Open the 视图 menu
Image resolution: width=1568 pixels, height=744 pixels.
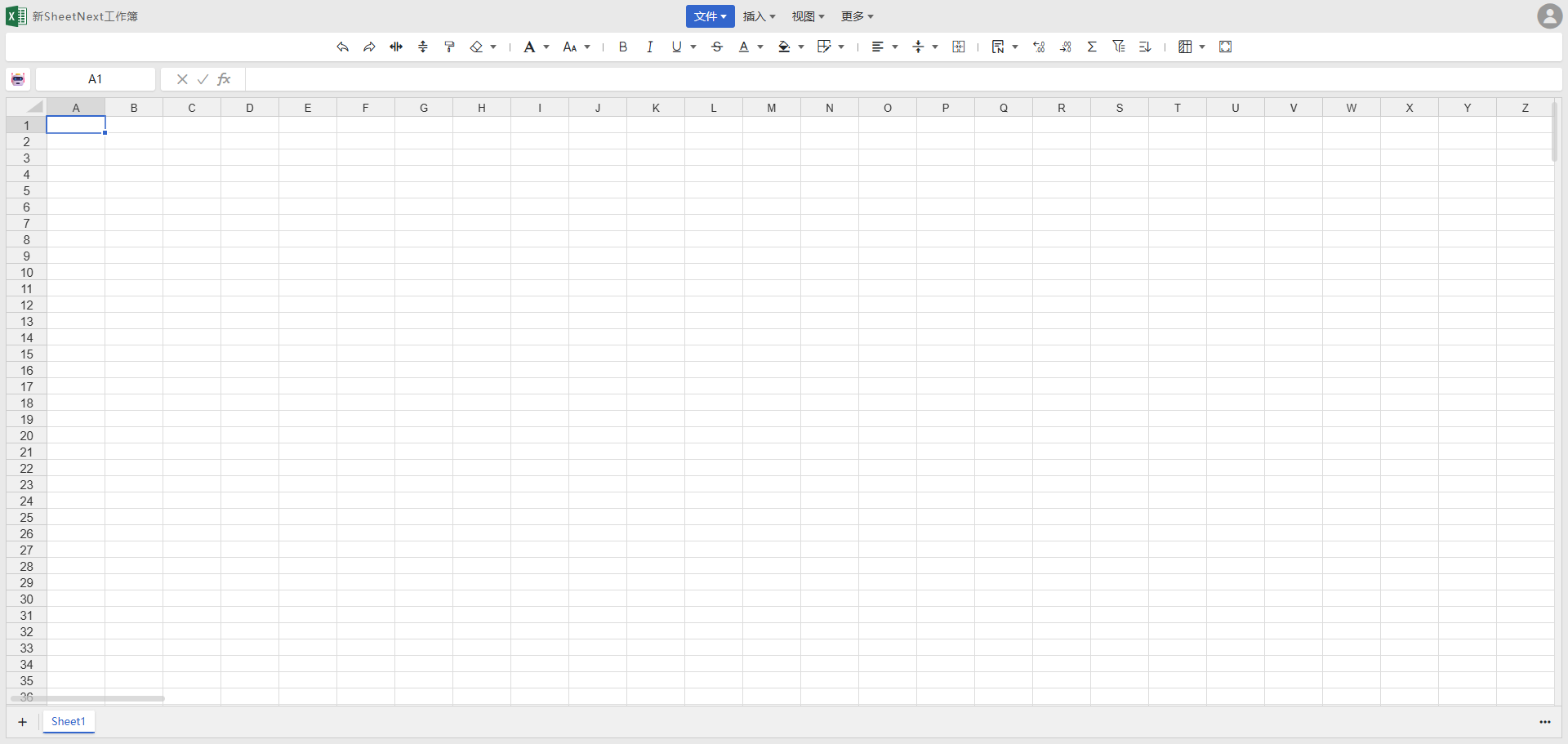(x=808, y=16)
